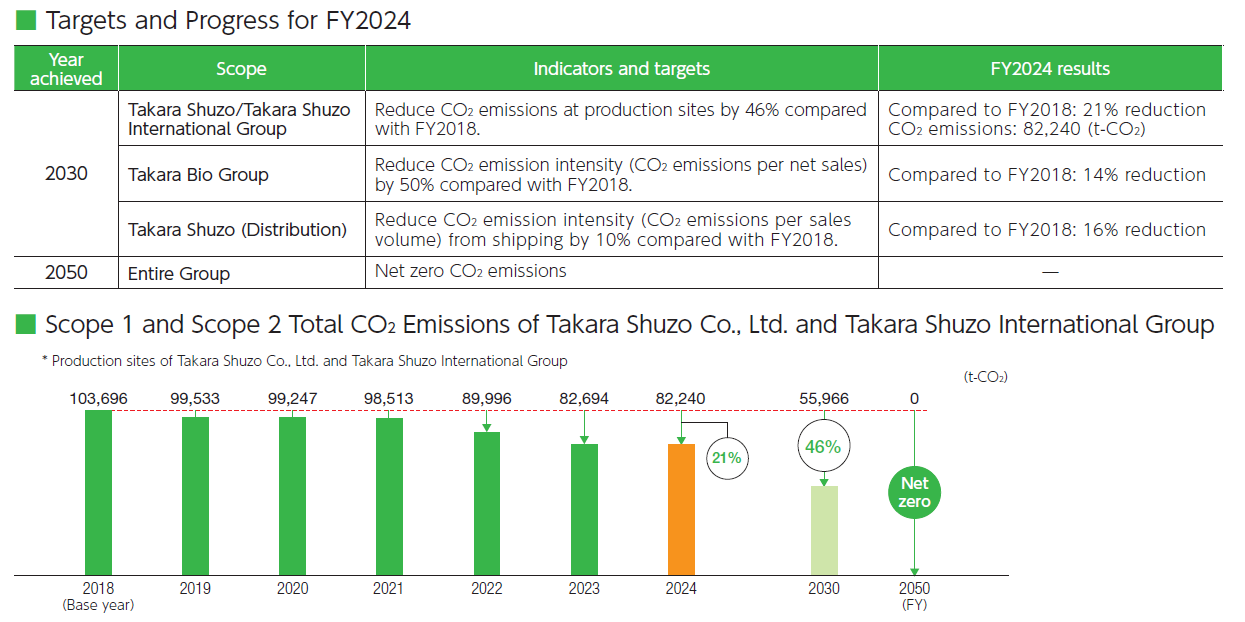Click the light green 2030 target bar

point(824,531)
